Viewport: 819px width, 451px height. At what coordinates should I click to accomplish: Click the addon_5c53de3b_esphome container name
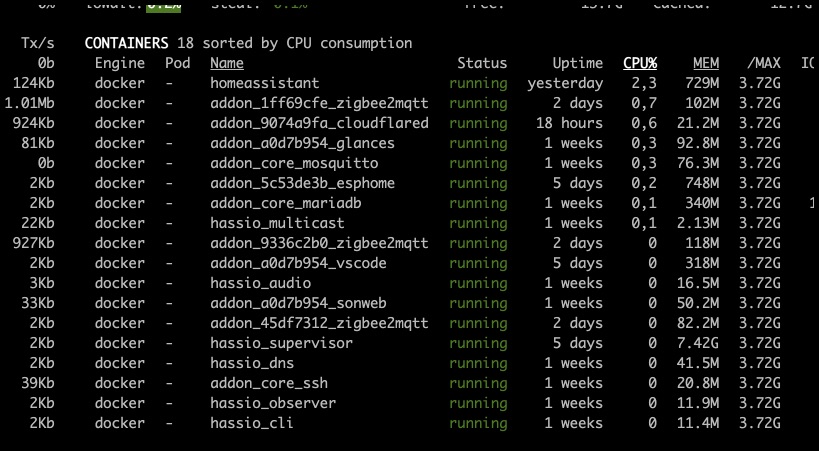tap(302, 183)
